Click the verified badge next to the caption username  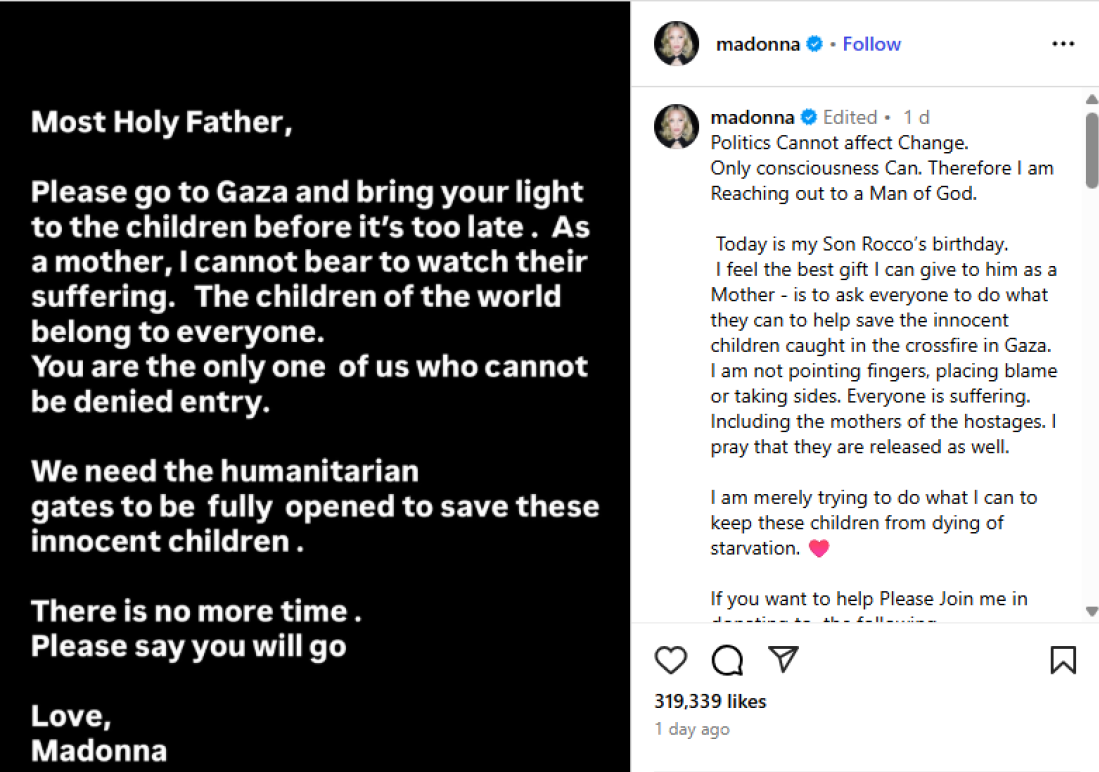(808, 117)
